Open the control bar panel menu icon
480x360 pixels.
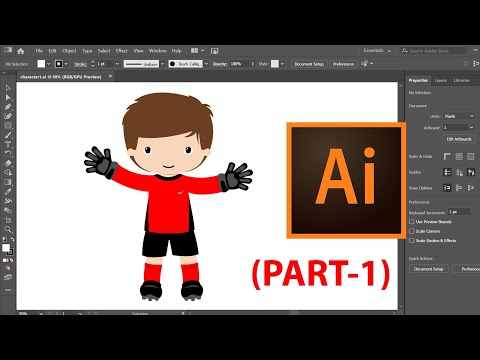click(476, 64)
